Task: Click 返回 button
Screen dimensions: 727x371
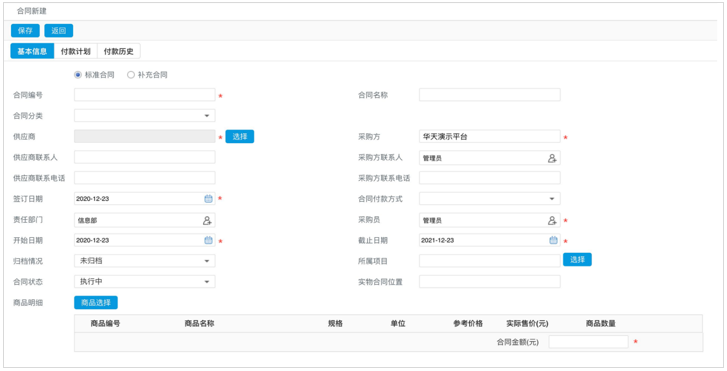Action: coord(58,31)
